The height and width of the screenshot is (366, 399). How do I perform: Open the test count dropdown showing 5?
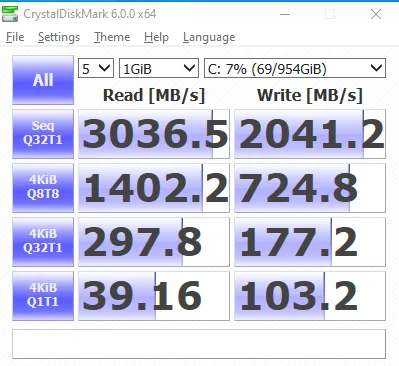[96, 68]
